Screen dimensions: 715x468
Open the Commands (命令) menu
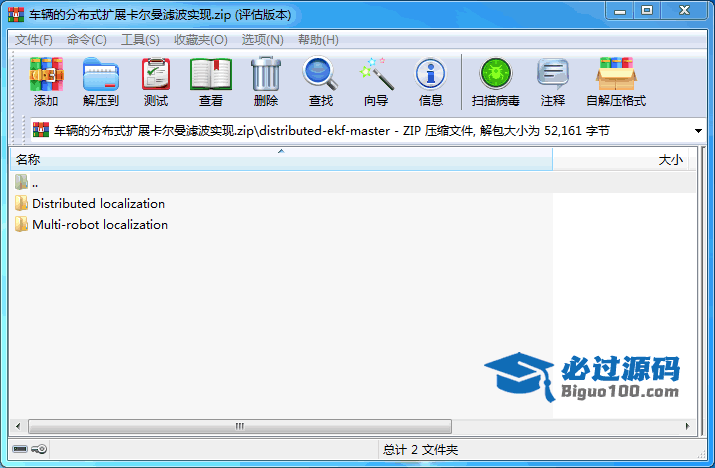[87, 40]
